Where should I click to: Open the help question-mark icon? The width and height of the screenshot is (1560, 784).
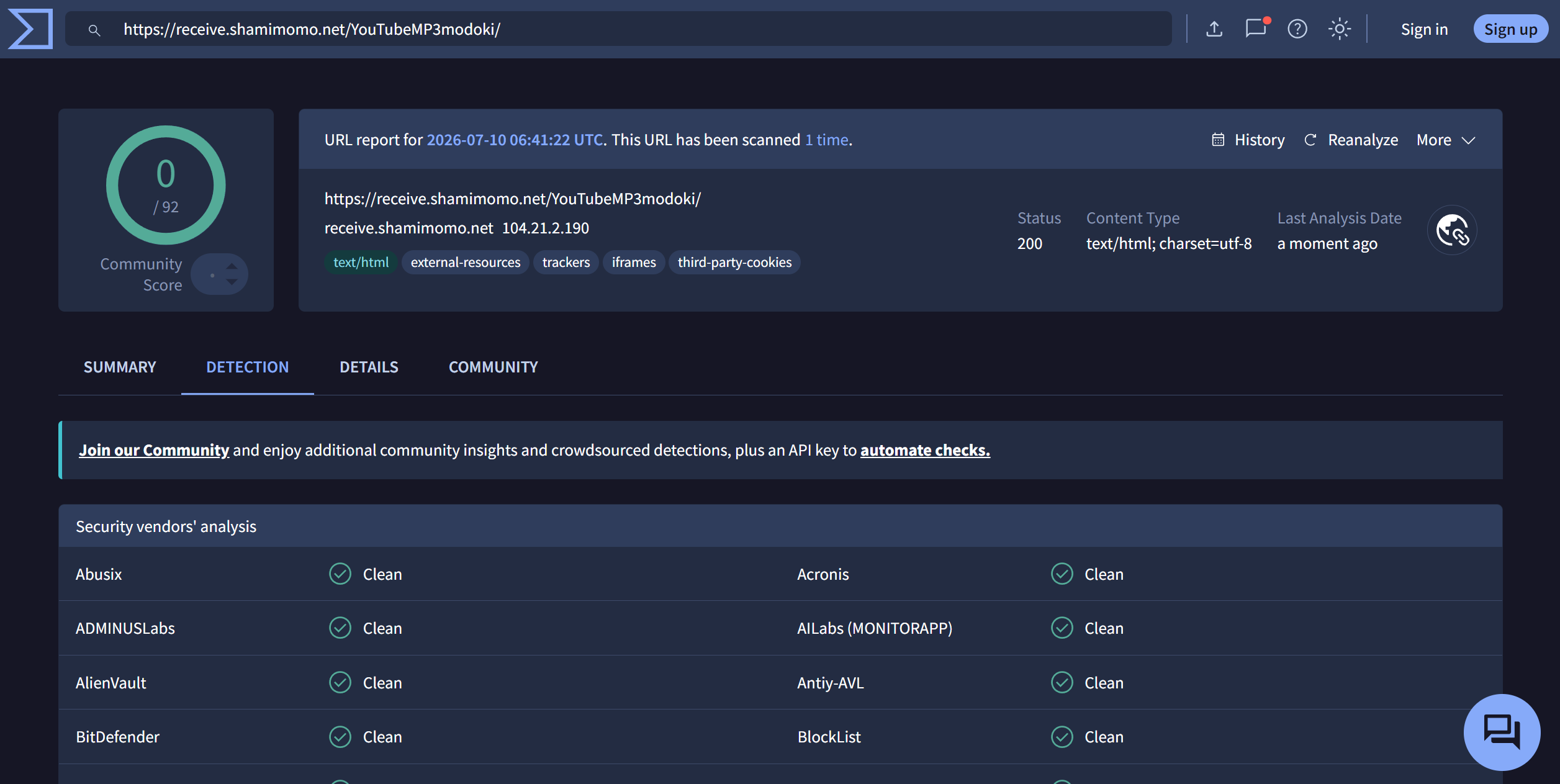pyautogui.click(x=1297, y=29)
